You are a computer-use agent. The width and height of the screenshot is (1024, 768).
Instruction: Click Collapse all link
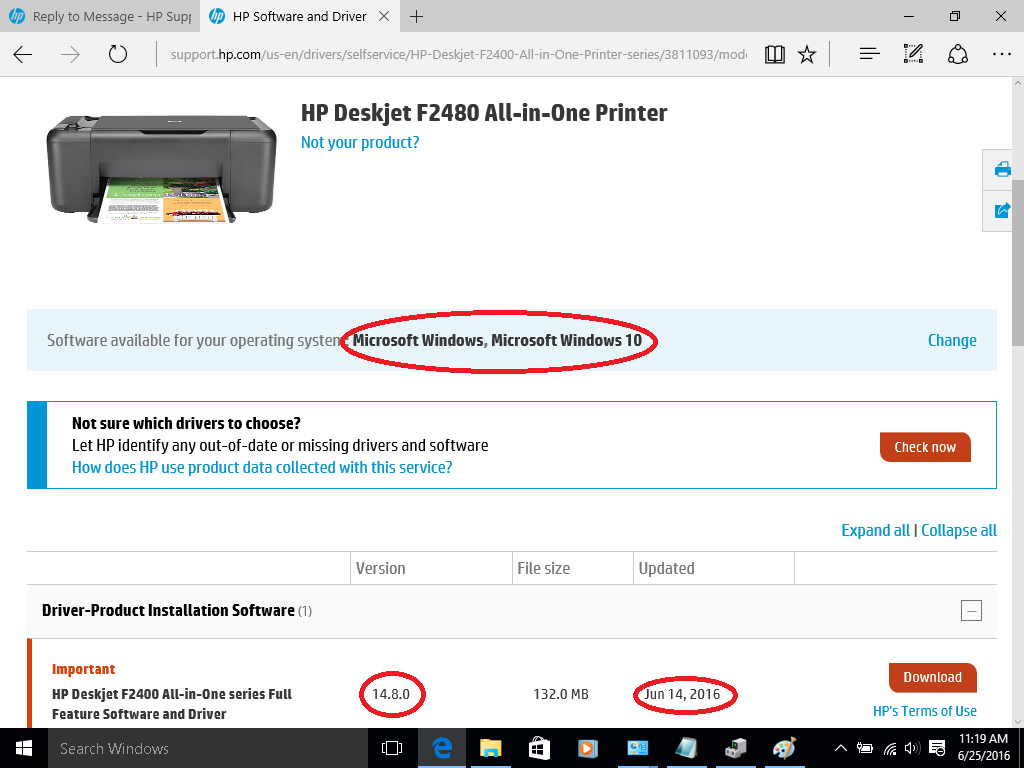[959, 530]
